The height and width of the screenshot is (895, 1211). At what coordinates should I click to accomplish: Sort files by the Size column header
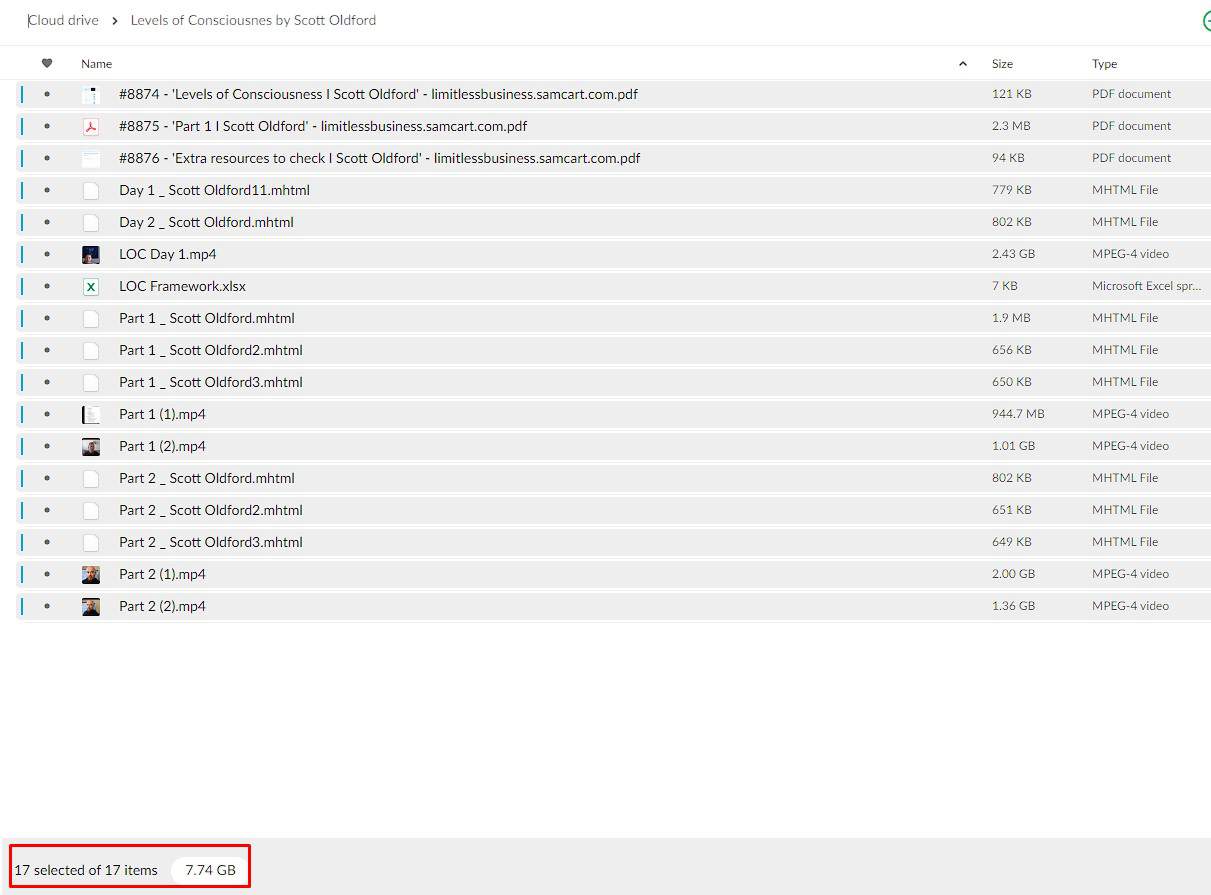coord(1002,64)
